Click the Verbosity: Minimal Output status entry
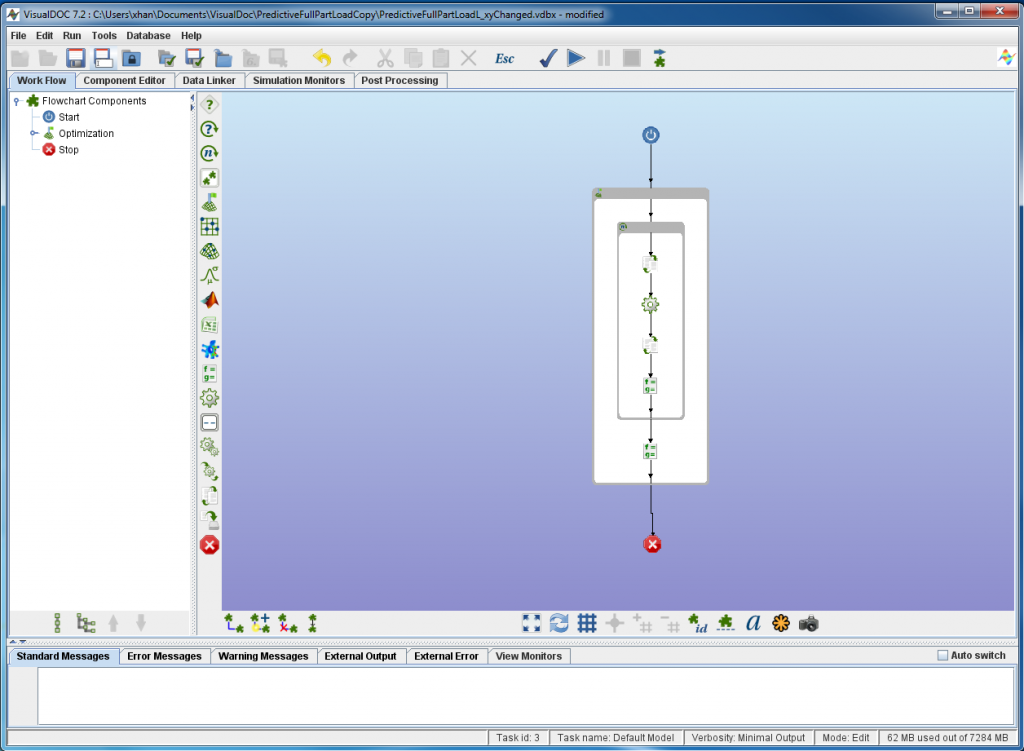 (x=748, y=737)
